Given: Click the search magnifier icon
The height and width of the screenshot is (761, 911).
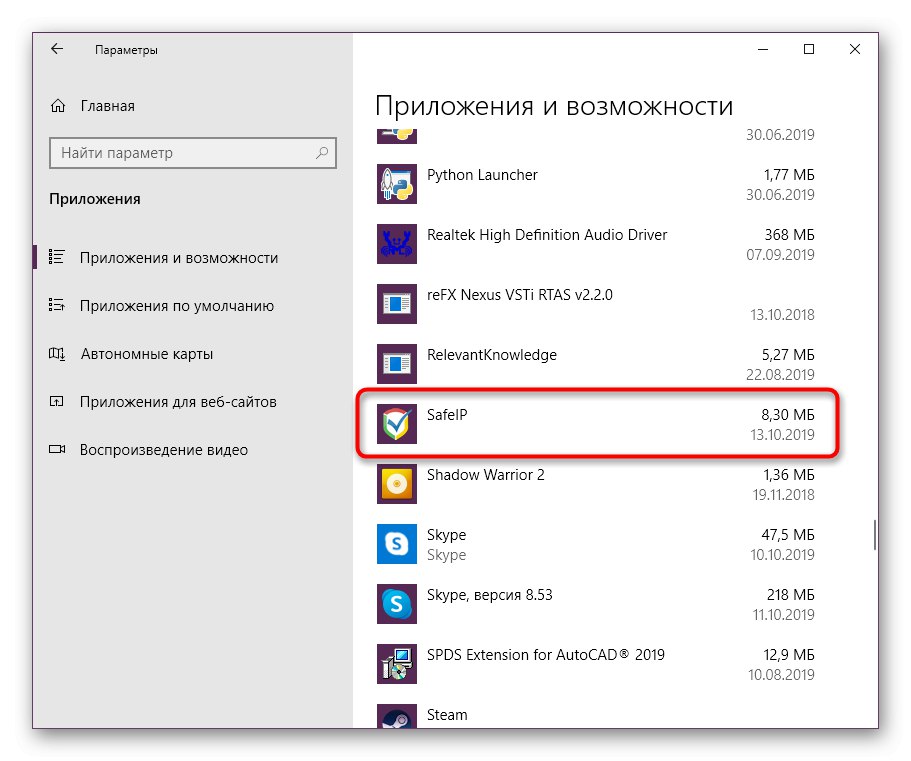Looking at the screenshot, I should tap(322, 153).
